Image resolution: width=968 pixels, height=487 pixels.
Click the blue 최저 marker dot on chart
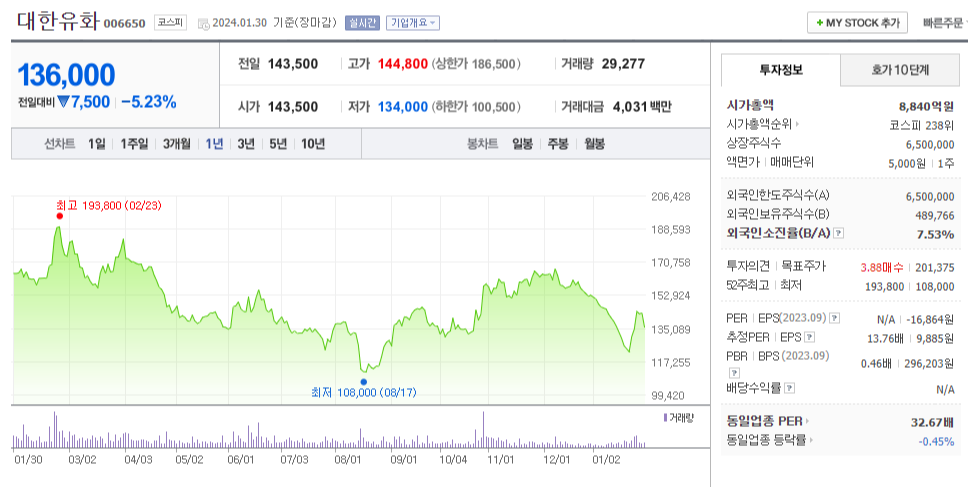click(x=364, y=382)
